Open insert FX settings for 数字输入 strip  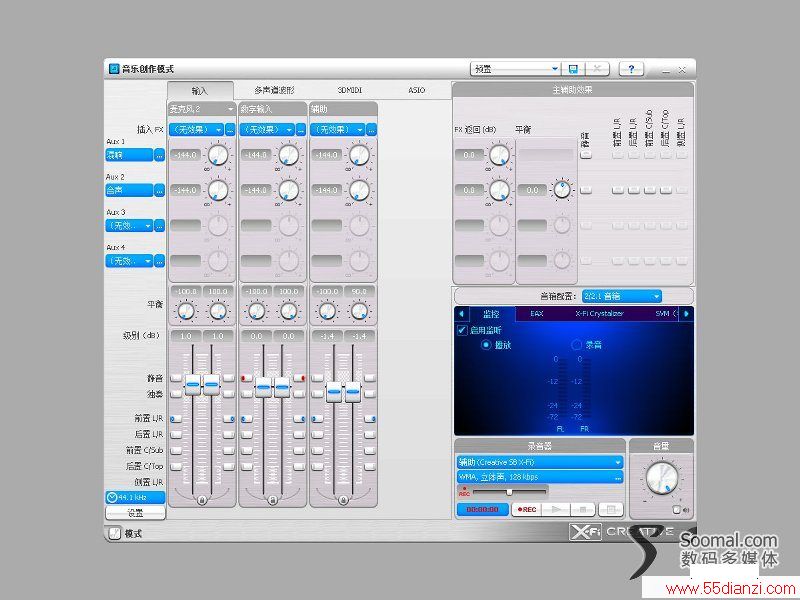[x=301, y=130]
